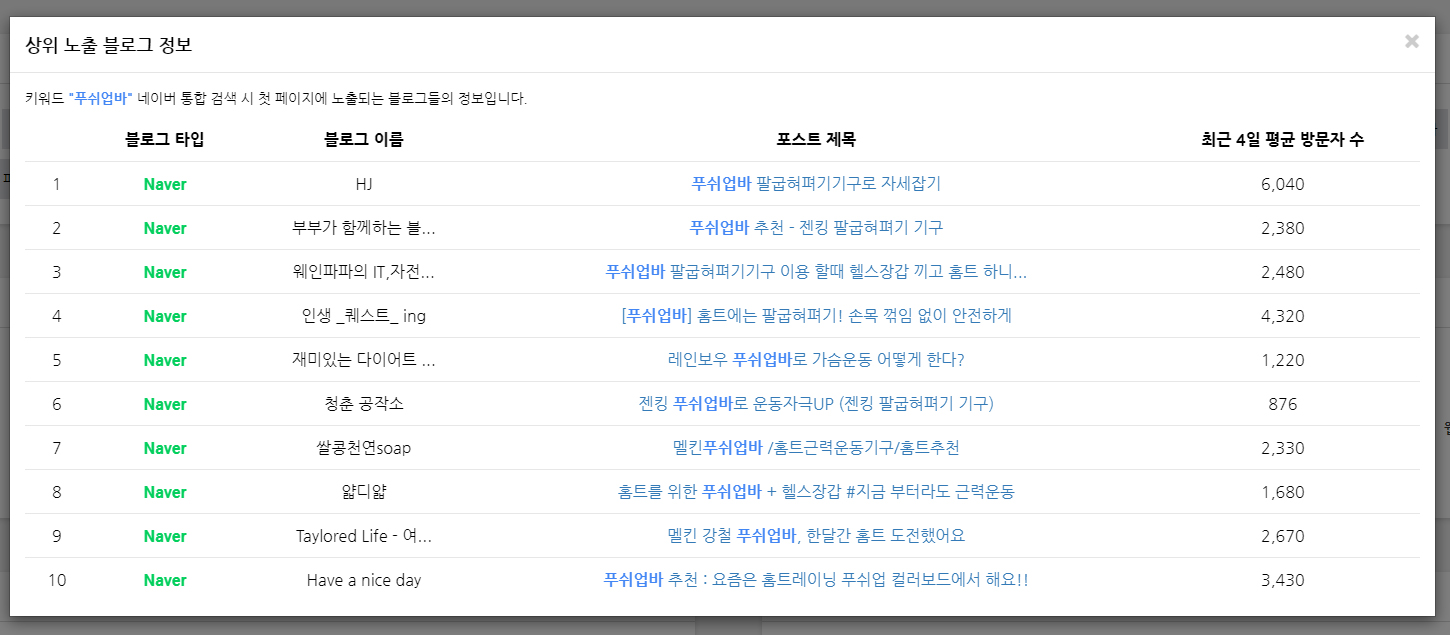The height and width of the screenshot is (635, 1450).
Task: Open post '젠킹 푸쉬업바로 운동자극UP'
Action: (816, 404)
